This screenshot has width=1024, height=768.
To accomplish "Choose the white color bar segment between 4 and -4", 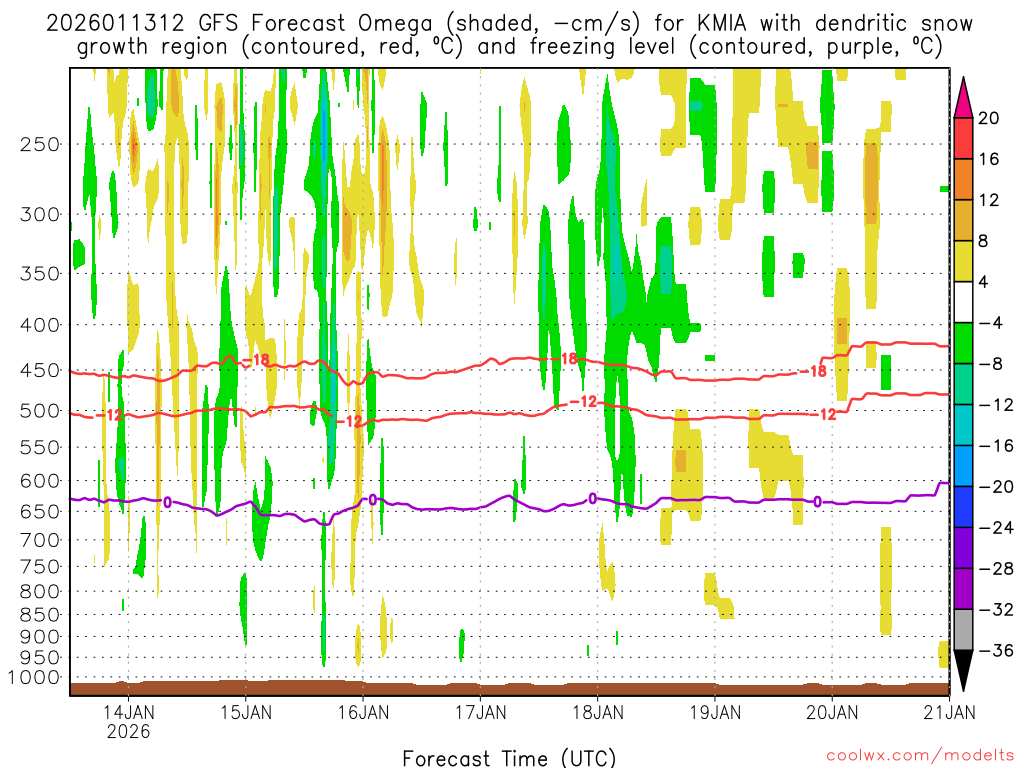I will (x=964, y=302).
